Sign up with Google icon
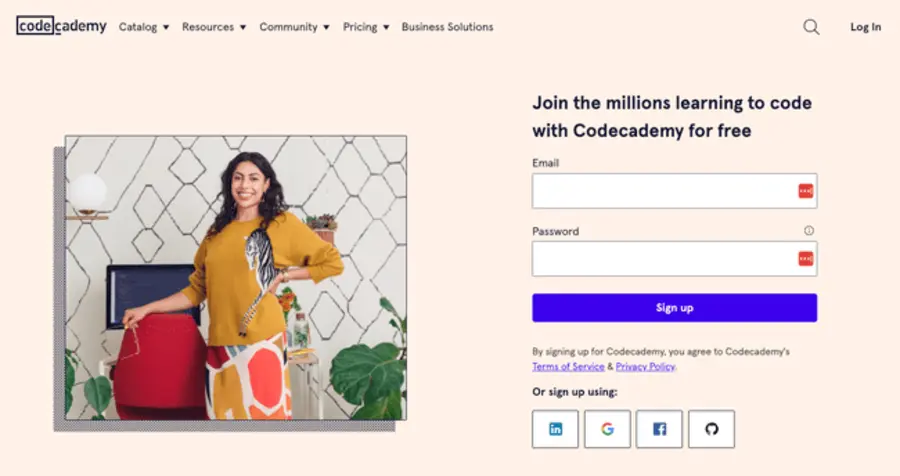 (607, 429)
